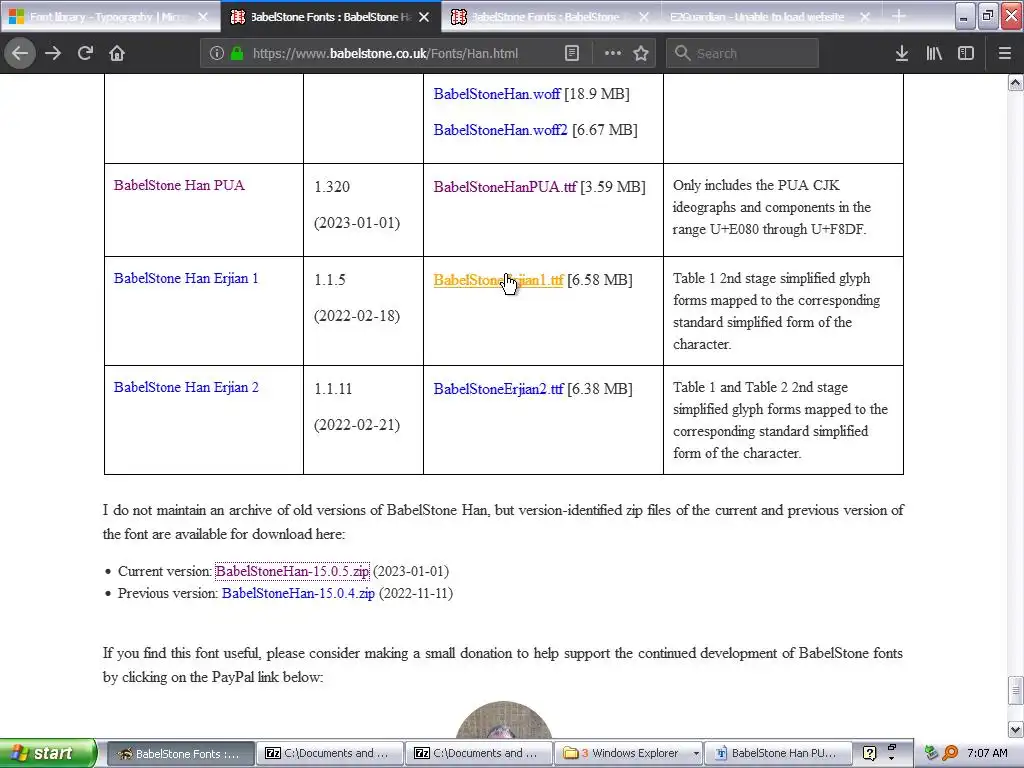Download BabelStoneHan-15.0.4.zip previous version
Viewport: 1024px width, 768px height.
tap(298, 594)
